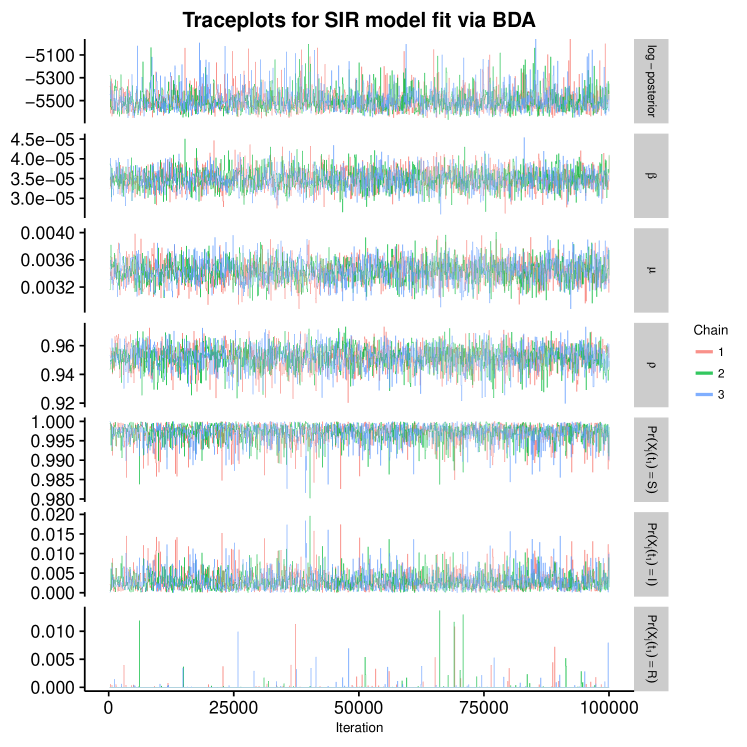Click the y-axis tick "-5500" in log-posterior panel

50,101
